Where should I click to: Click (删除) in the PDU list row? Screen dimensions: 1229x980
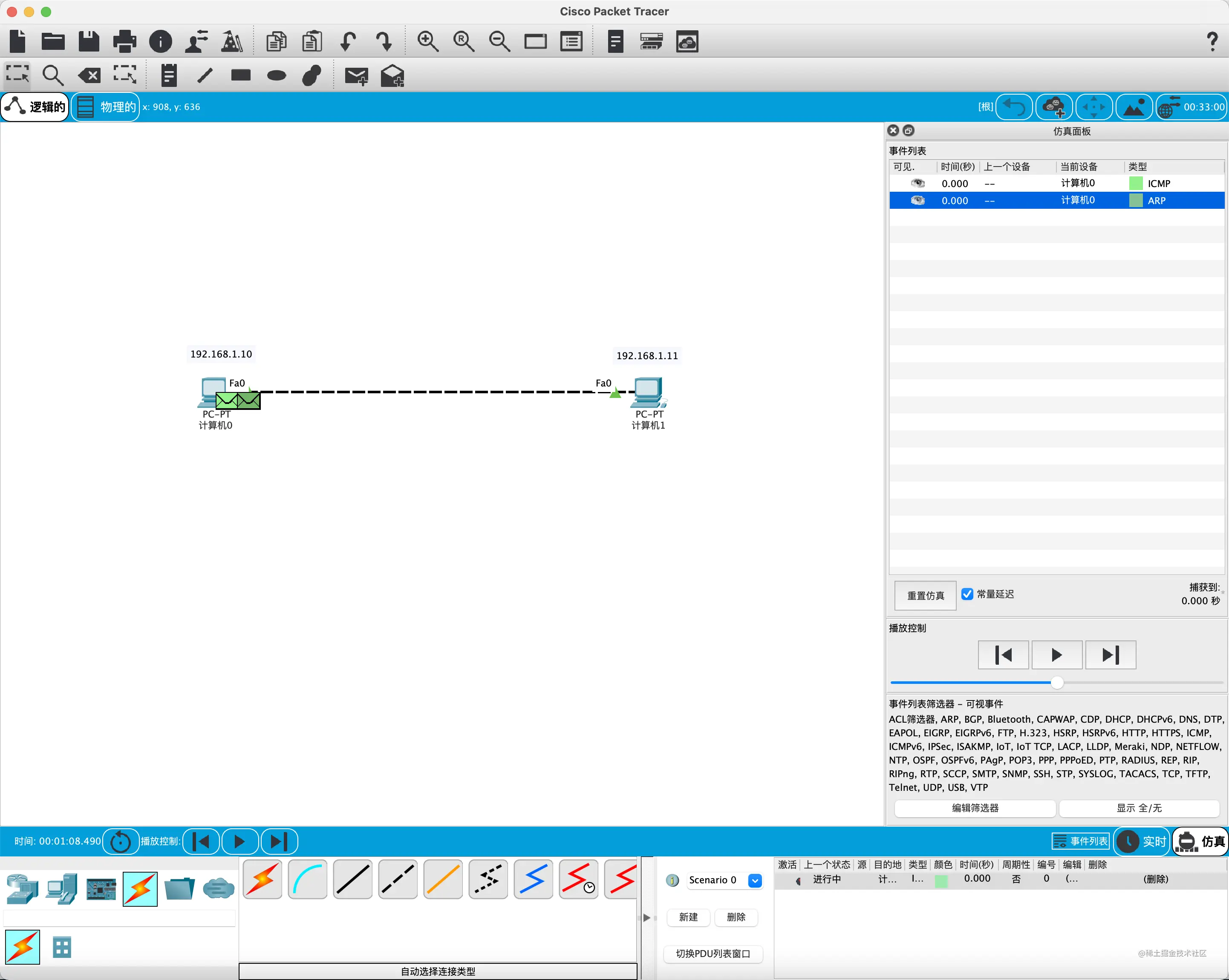[1155, 879]
